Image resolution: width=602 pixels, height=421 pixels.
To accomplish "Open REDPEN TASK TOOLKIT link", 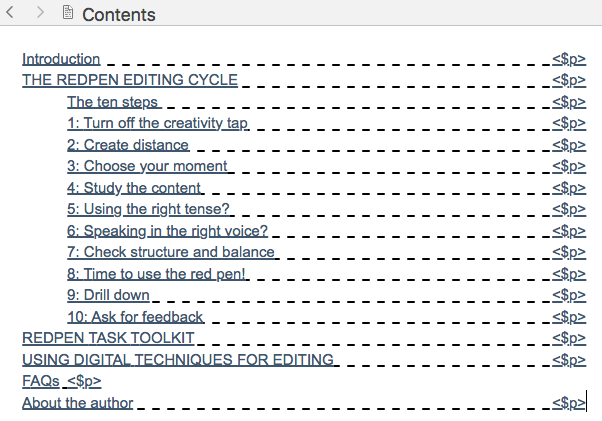I will (108, 338).
